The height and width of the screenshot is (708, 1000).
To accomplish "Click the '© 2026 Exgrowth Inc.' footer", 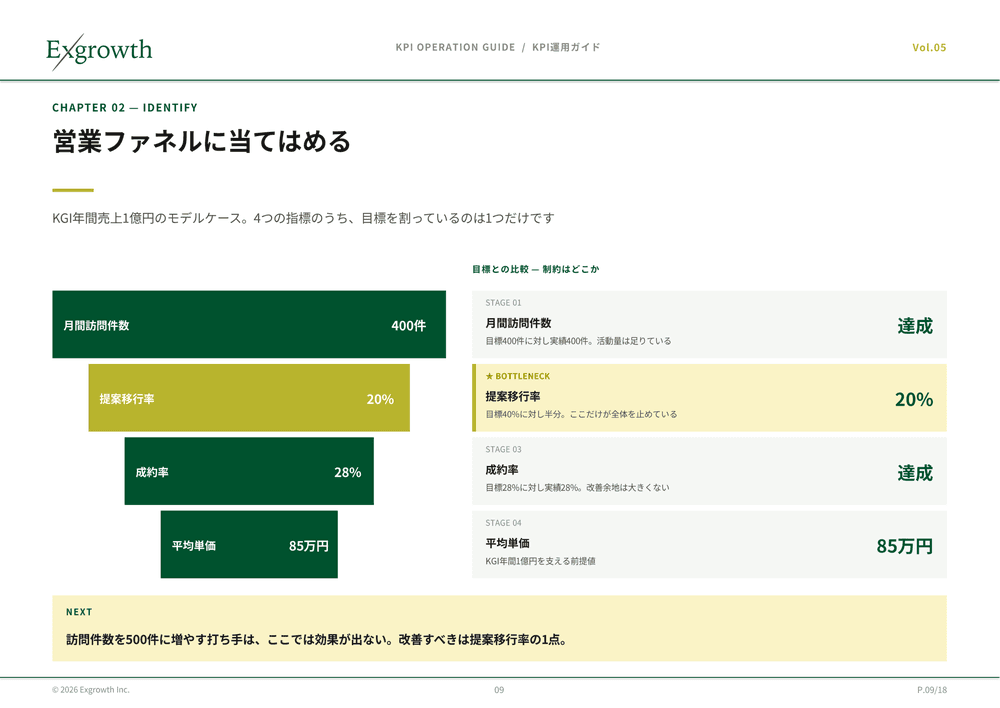I will [91, 690].
